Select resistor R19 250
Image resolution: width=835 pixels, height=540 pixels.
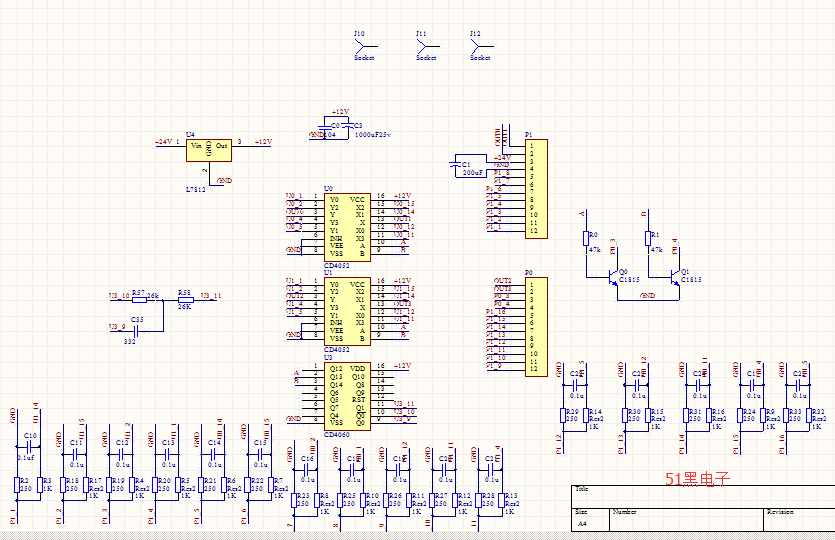(109, 485)
